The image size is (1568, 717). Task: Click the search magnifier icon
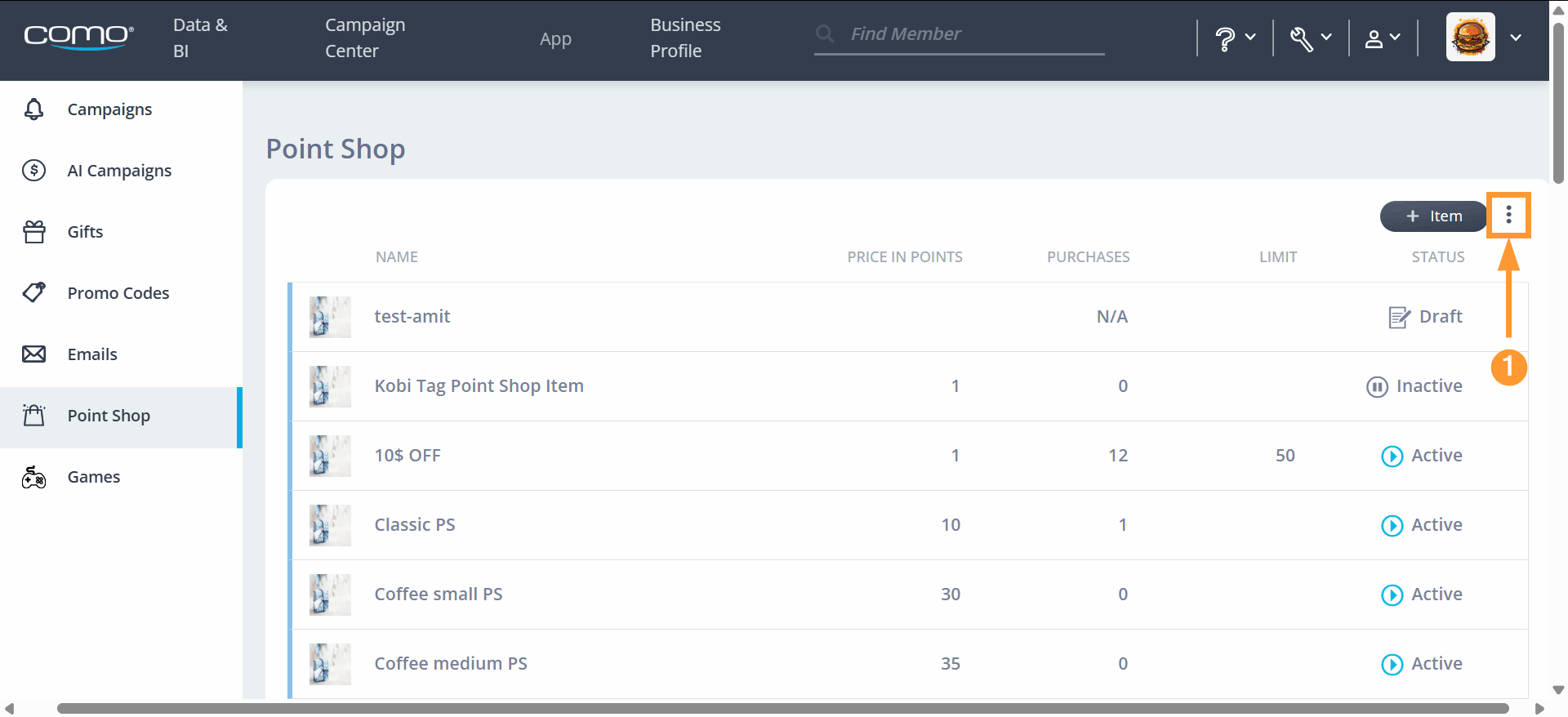pos(825,34)
